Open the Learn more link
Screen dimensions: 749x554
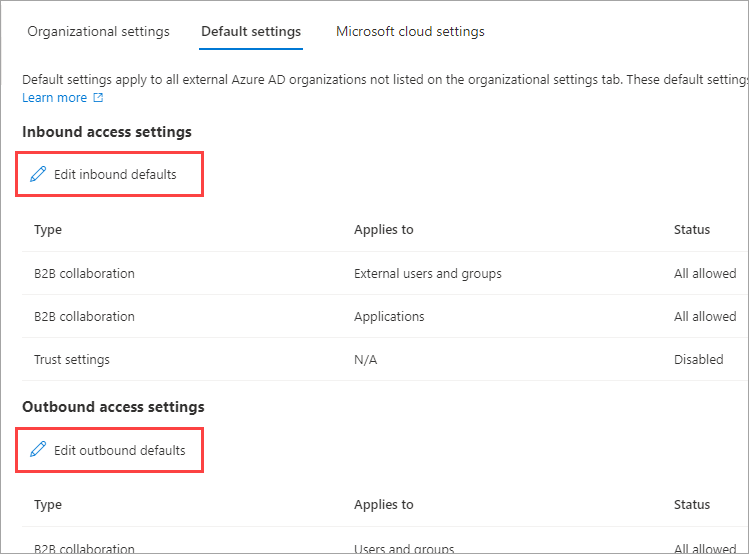tap(54, 98)
